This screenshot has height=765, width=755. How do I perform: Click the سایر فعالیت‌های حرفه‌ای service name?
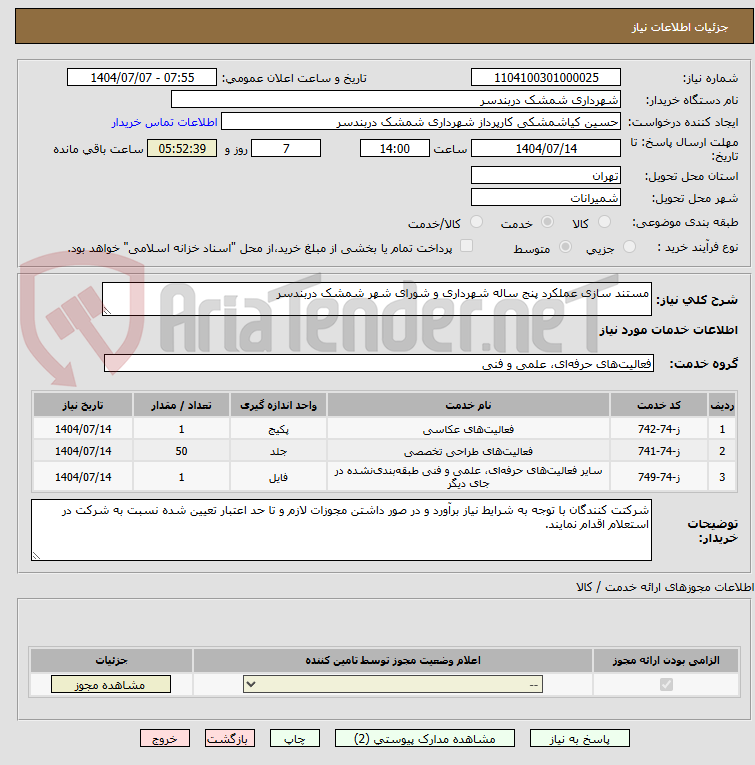coord(468,477)
